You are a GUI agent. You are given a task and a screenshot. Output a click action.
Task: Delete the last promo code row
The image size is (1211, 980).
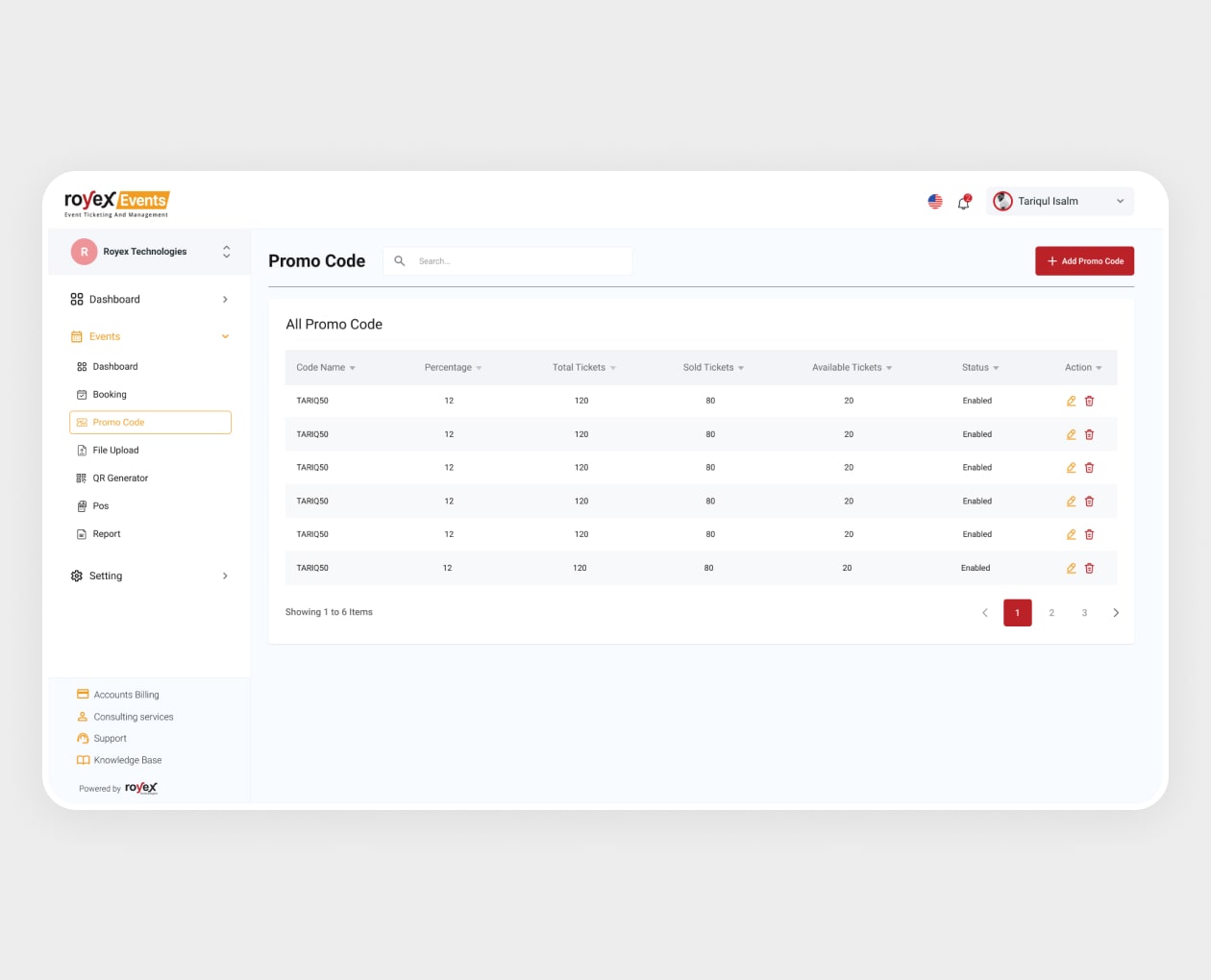point(1089,568)
